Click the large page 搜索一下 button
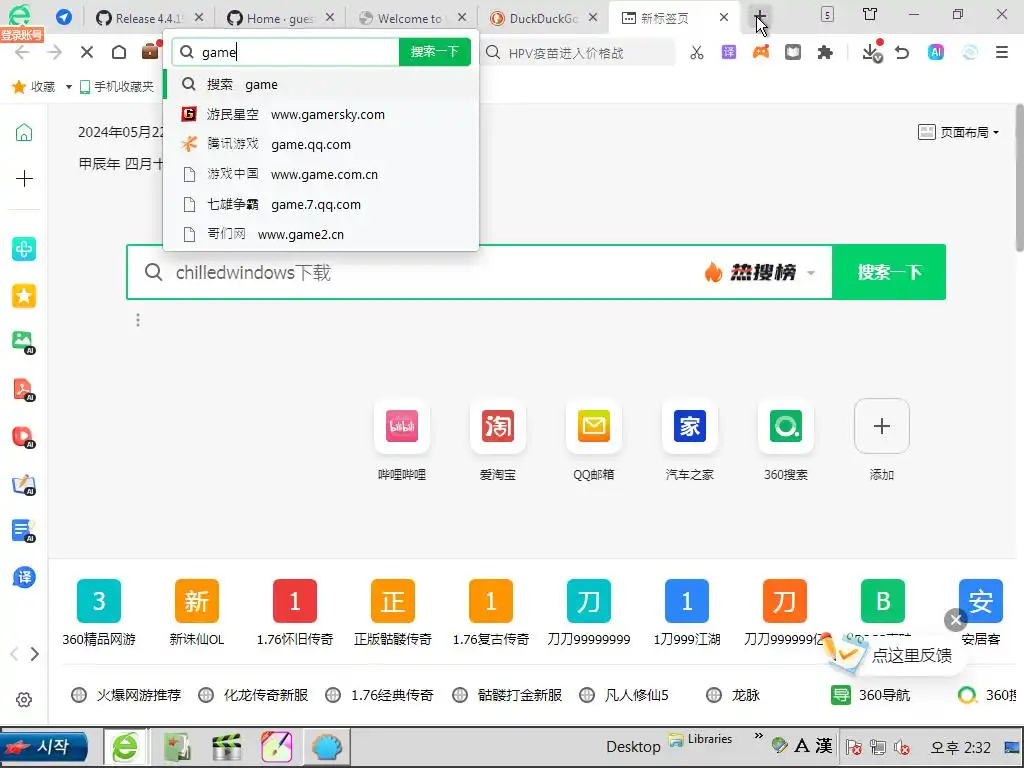 (x=889, y=272)
